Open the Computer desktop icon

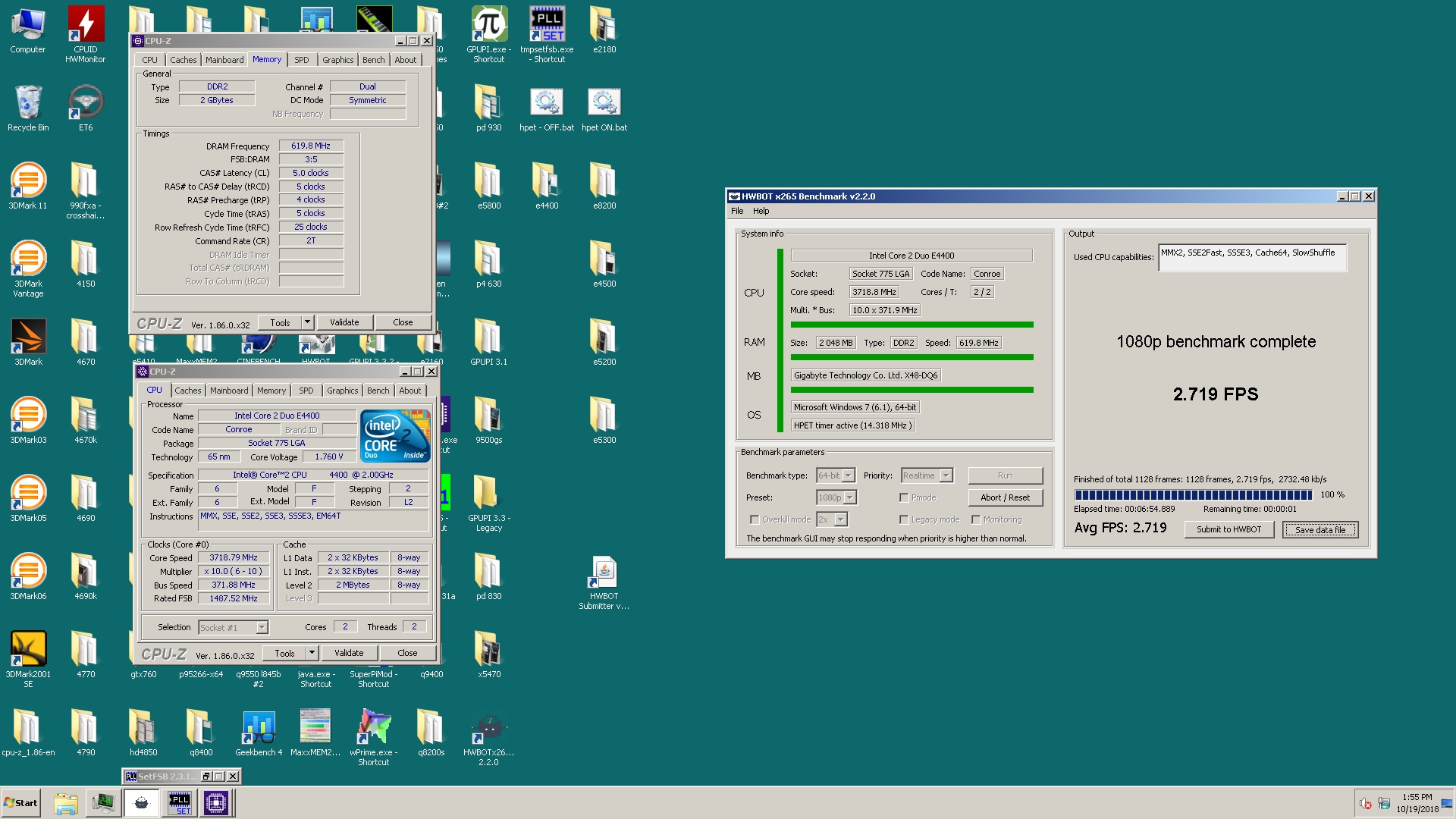coord(28,30)
